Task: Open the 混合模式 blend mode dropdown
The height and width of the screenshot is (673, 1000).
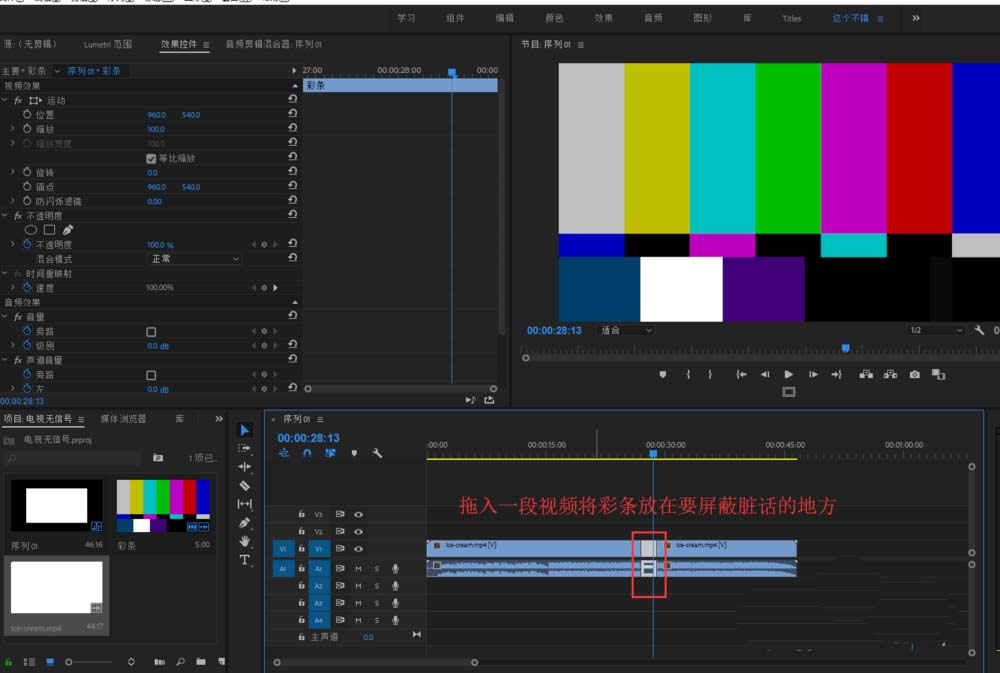Action: point(195,257)
